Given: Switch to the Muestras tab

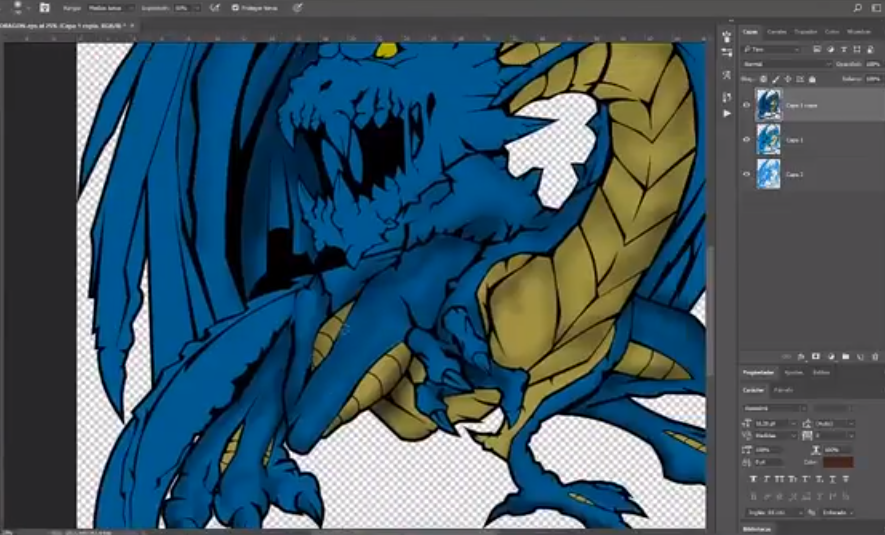Looking at the screenshot, I should tap(859, 32).
